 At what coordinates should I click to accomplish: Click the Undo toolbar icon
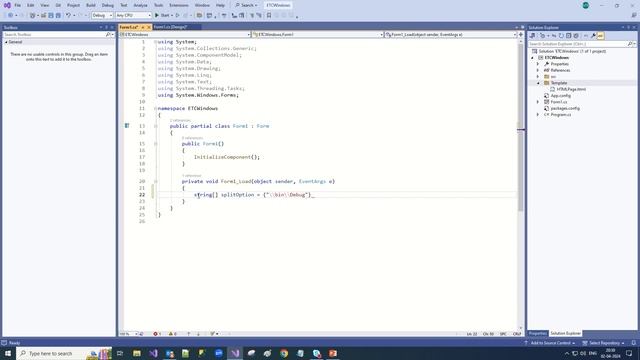[68, 16]
